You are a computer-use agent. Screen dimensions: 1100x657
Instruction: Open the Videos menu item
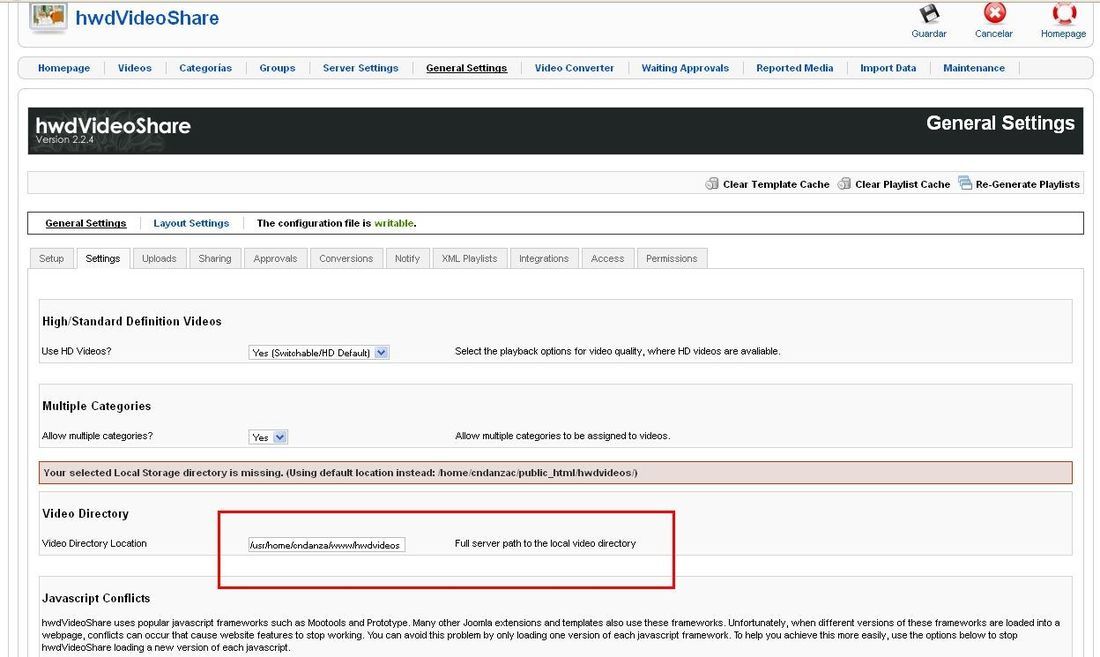(x=135, y=68)
